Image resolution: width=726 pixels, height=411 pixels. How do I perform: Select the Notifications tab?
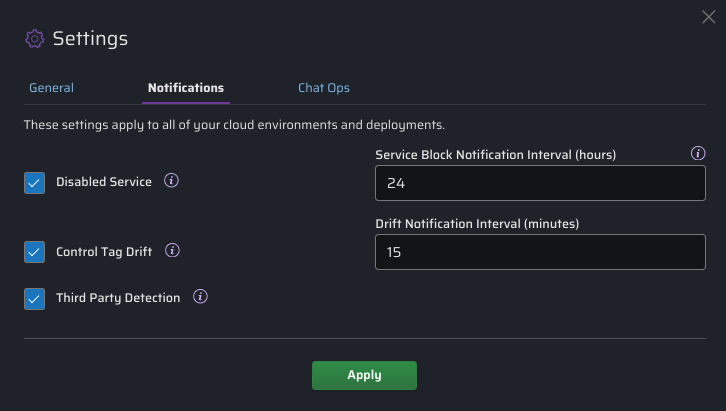tap(185, 88)
